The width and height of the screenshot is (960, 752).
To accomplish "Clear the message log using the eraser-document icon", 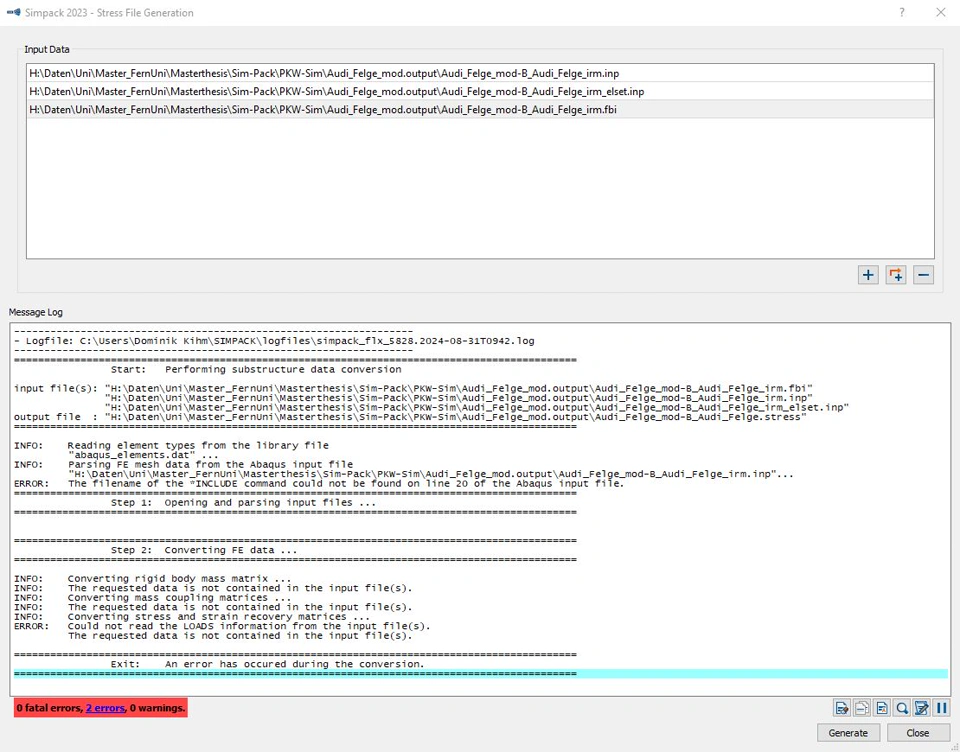I will (x=842, y=709).
